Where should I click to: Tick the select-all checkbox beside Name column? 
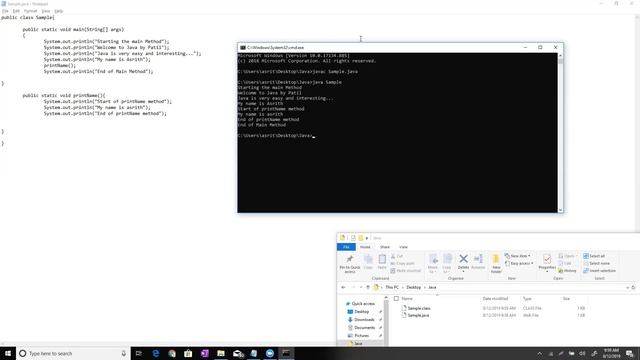coord(396,299)
